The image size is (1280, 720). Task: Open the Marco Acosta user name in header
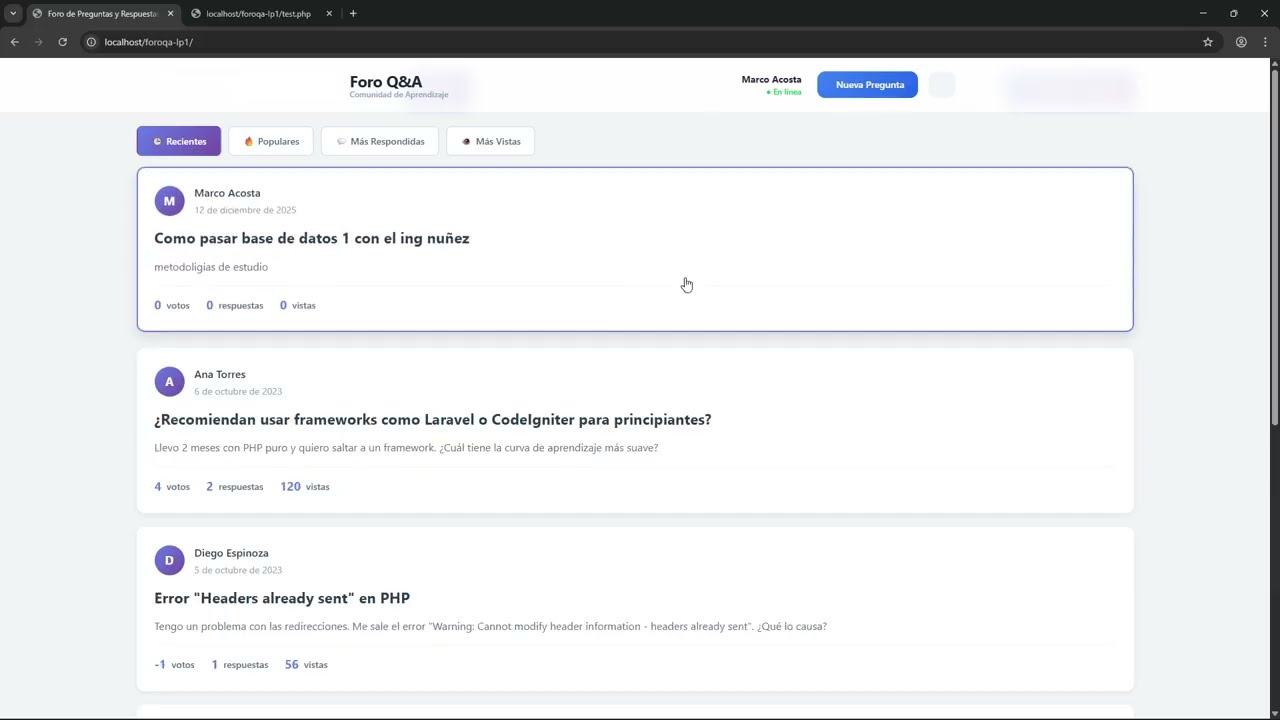771,79
